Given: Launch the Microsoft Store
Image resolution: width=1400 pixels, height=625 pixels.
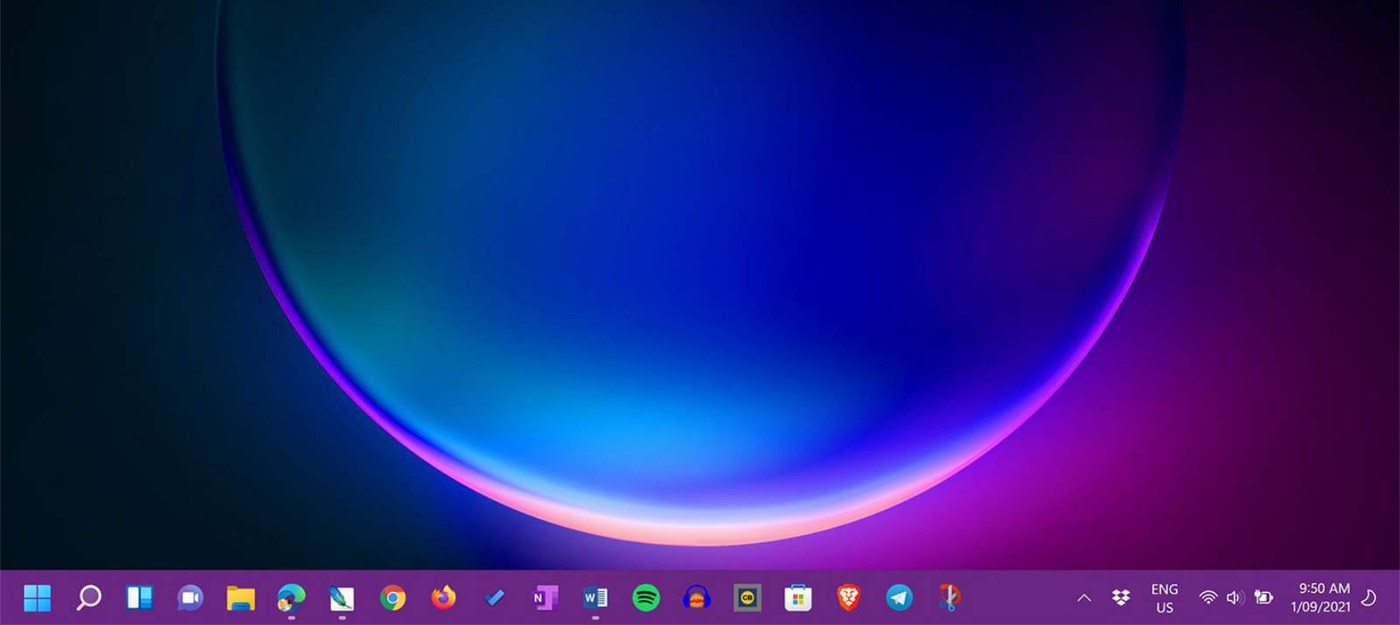Looking at the screenshot, I should [798, 597].
